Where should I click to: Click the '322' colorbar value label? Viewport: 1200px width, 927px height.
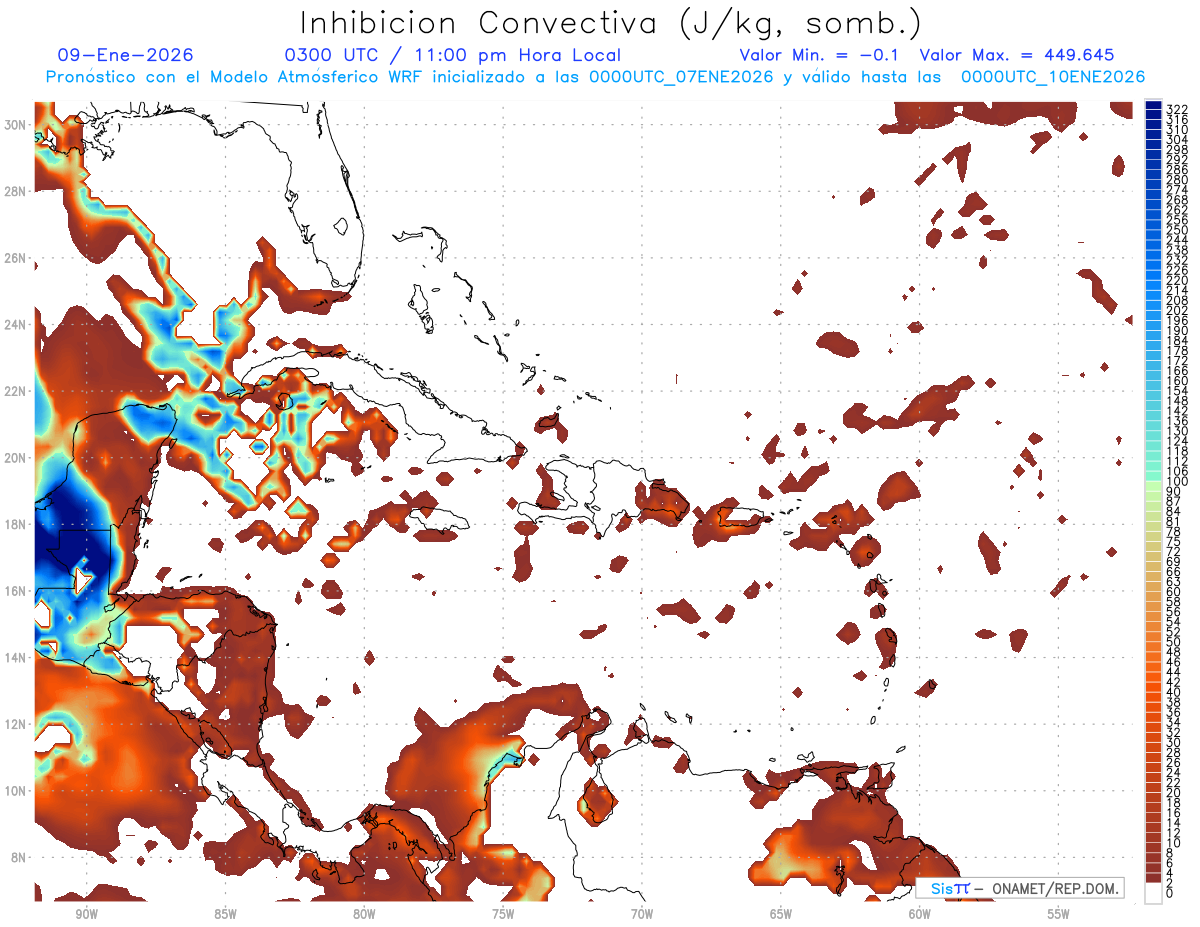[x=1177, y=110]
